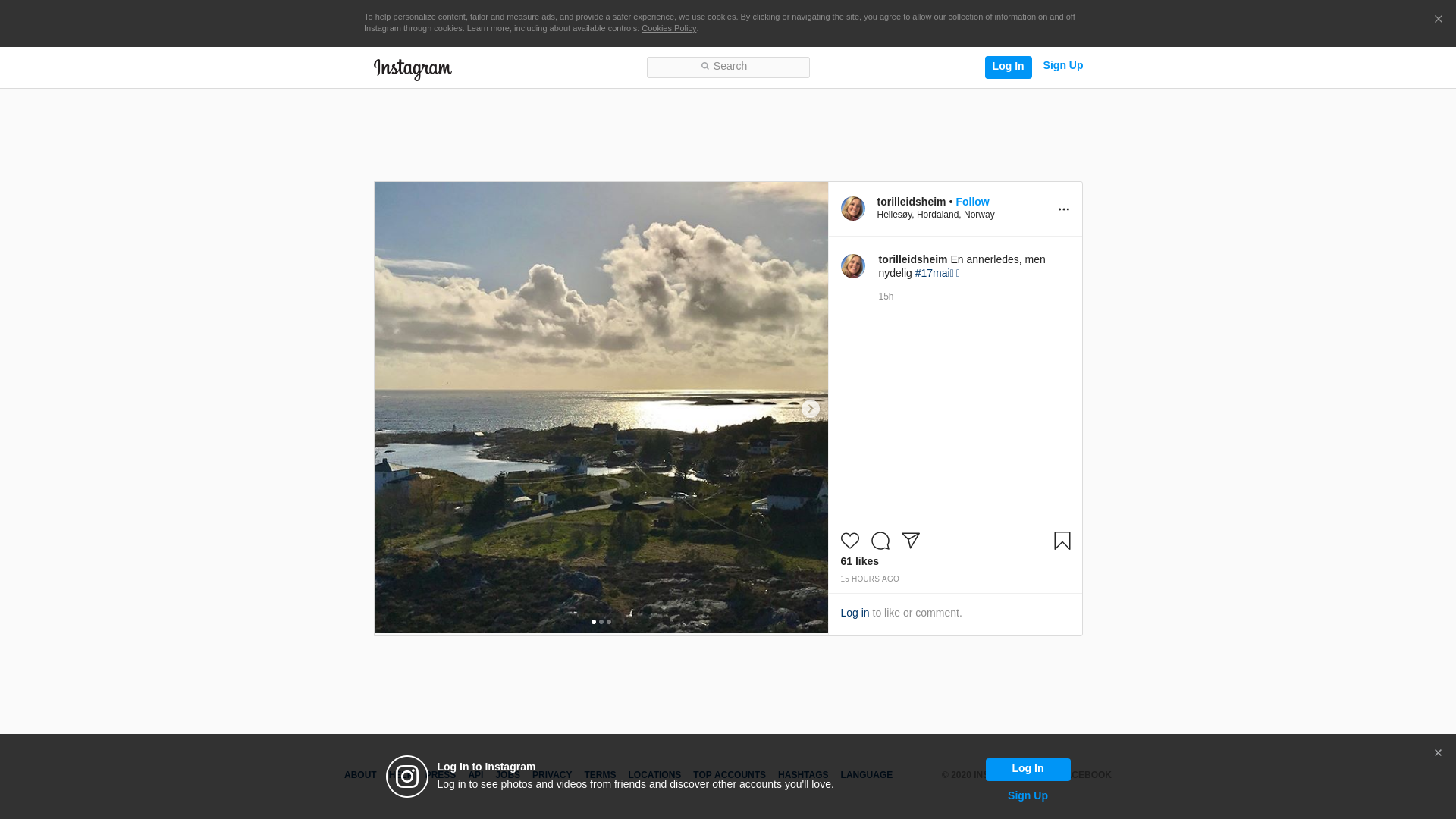Click the Sign Up header link
This screenshot has height=819, width=1456.
click(1062, 66)
